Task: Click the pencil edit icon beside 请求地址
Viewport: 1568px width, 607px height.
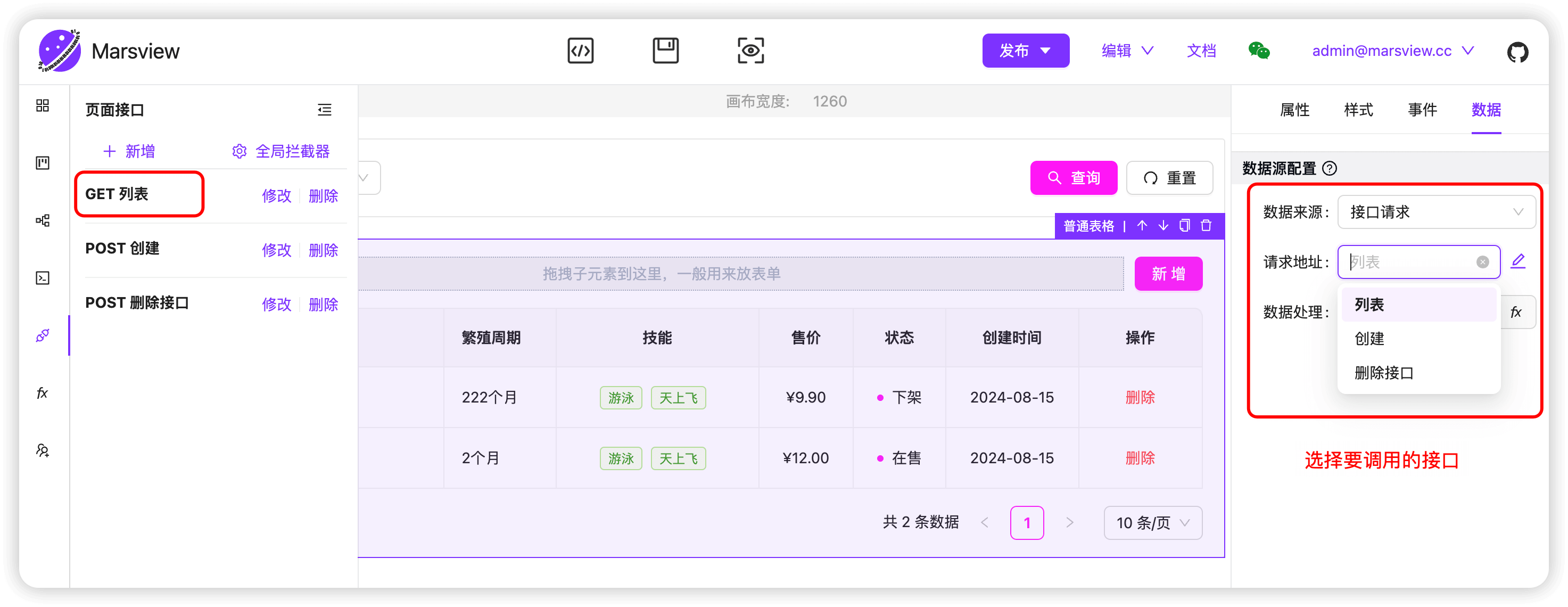Action: point(1519,261)
